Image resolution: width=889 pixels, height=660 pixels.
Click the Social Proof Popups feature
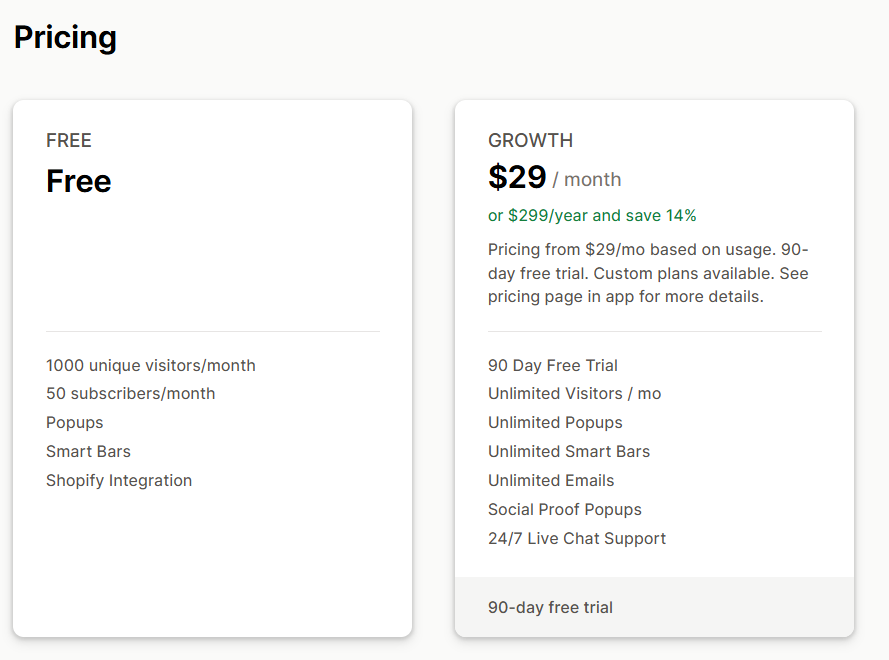coord(565,510)
